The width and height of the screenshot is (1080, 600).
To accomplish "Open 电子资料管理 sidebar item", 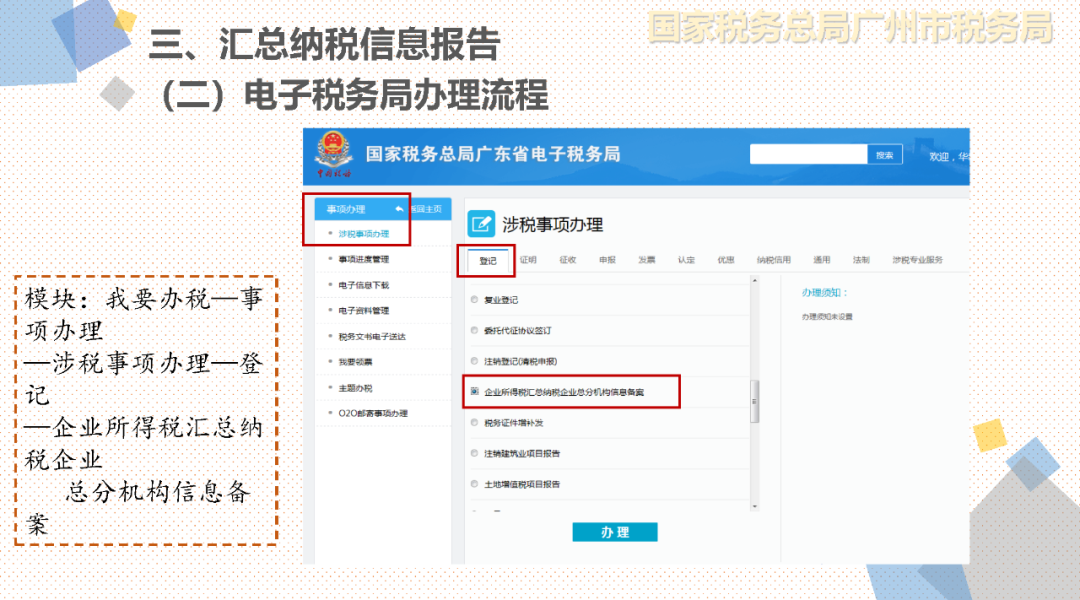I will click(364, 311).
